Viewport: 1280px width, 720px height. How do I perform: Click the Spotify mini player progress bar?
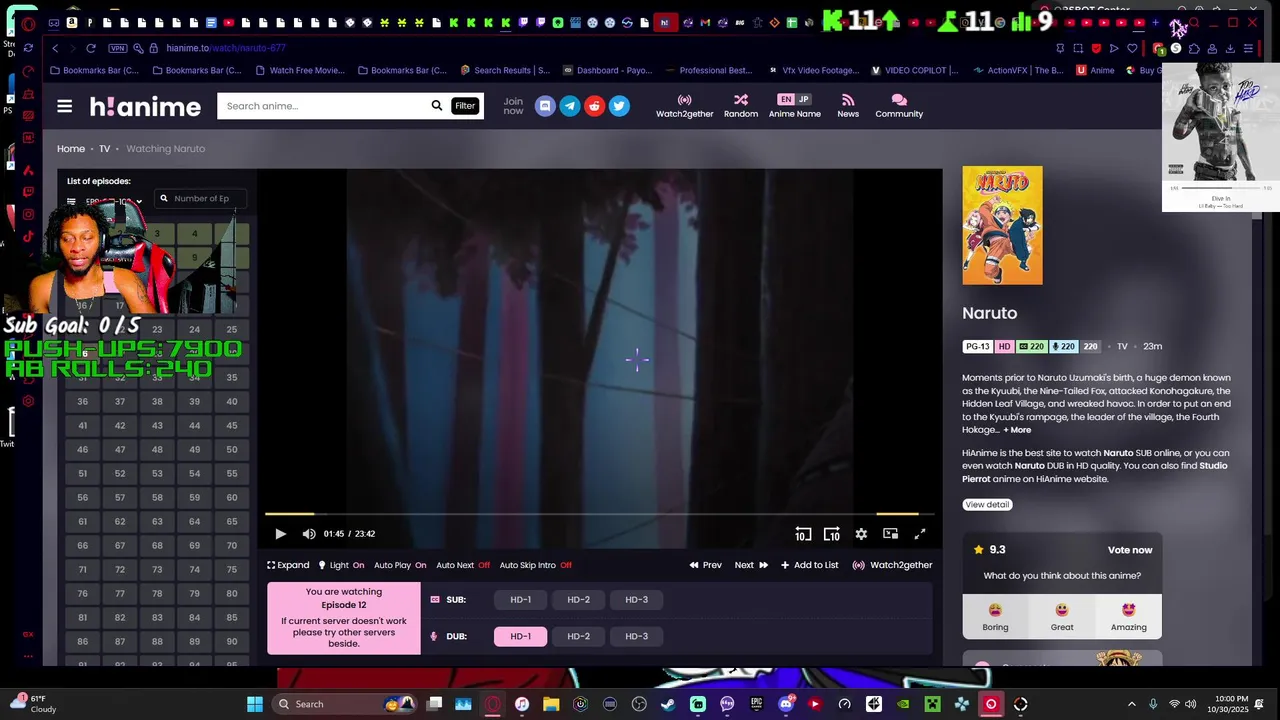1222,187
